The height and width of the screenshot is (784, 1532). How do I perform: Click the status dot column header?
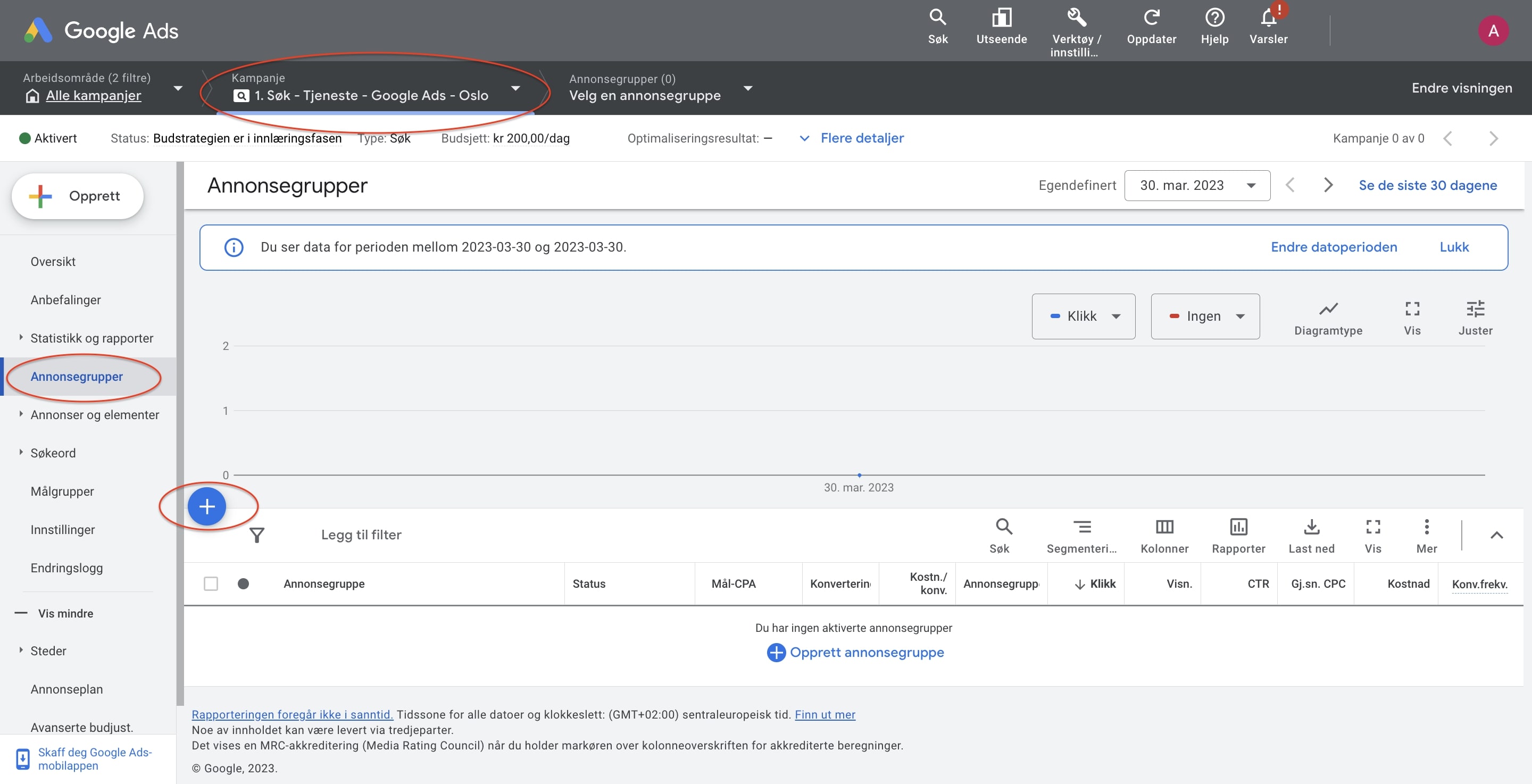tap(243, 583)
